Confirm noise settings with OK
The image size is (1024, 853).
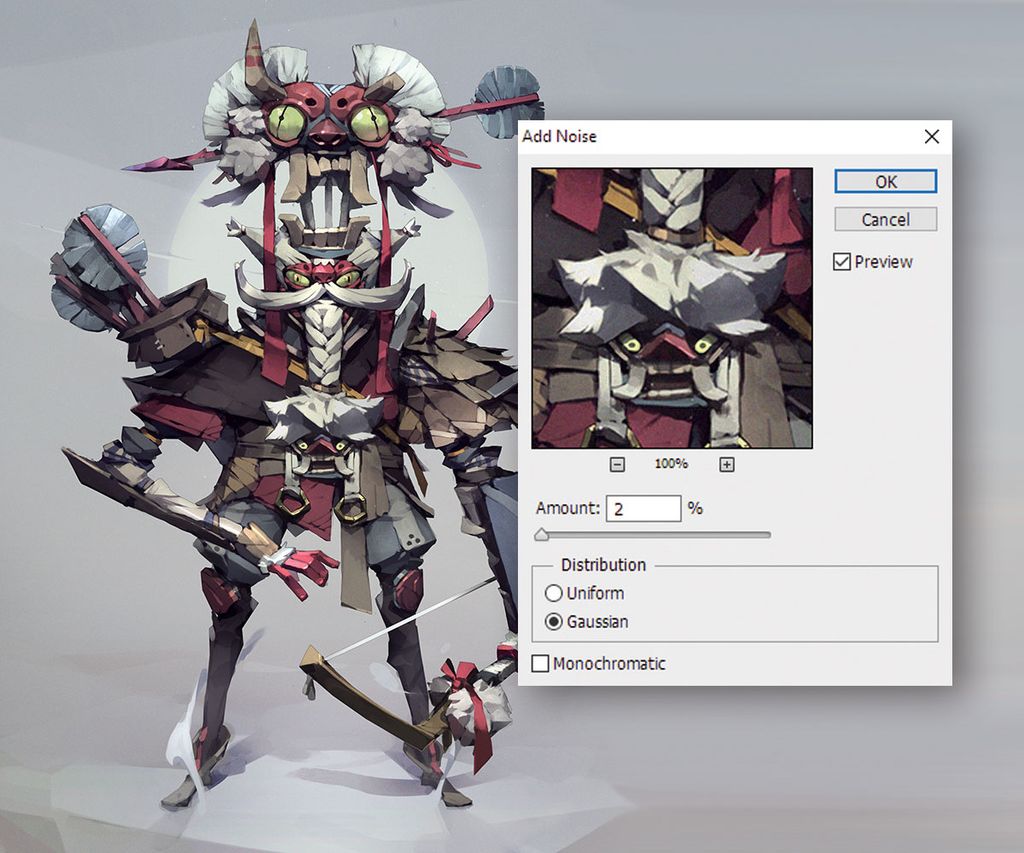(x=884, y=181)
